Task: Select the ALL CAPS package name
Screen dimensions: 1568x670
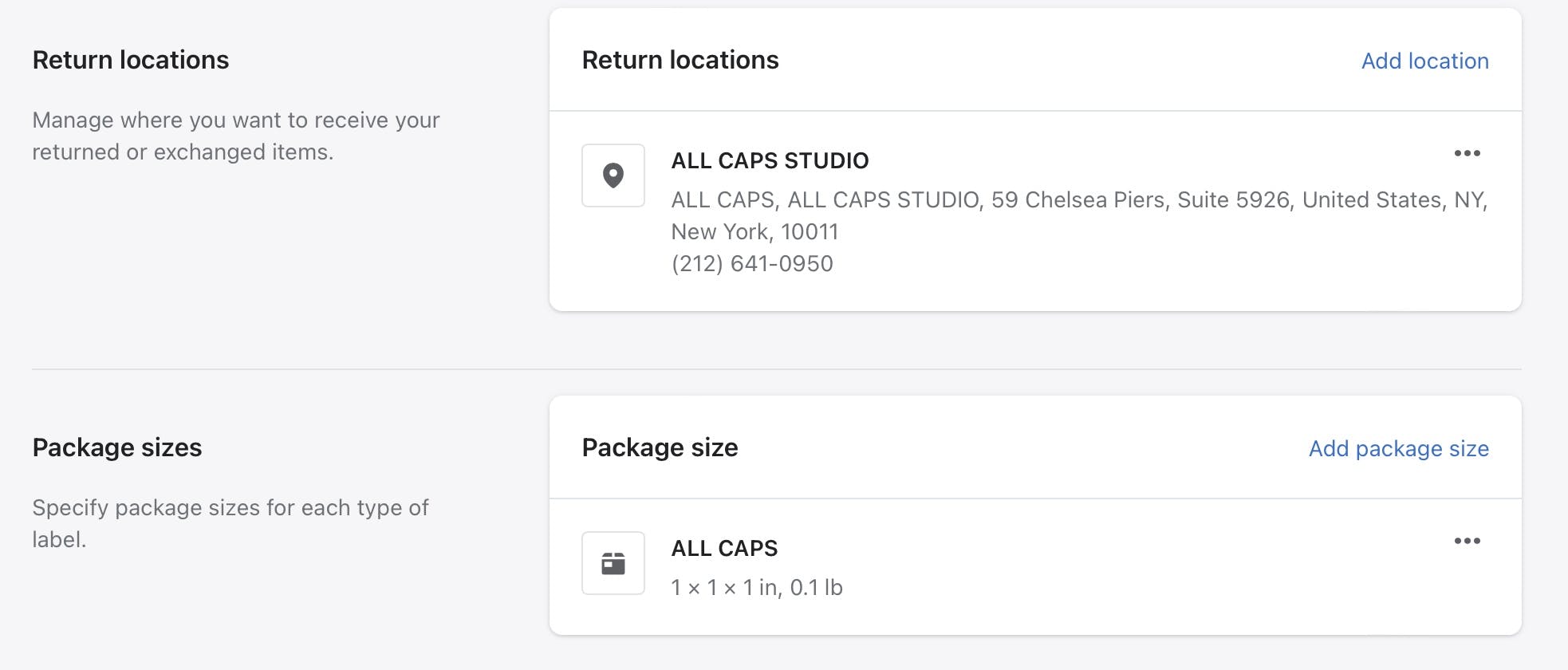Action: click(724, 548)
